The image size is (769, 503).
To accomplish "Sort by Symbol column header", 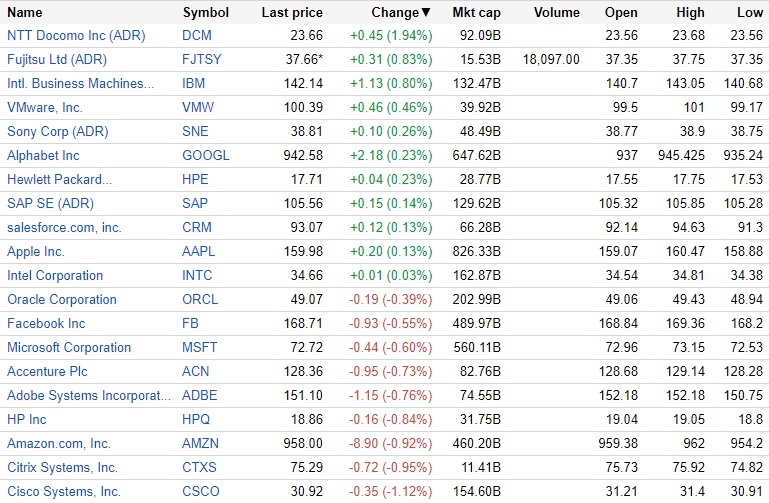I will [206, 13].
